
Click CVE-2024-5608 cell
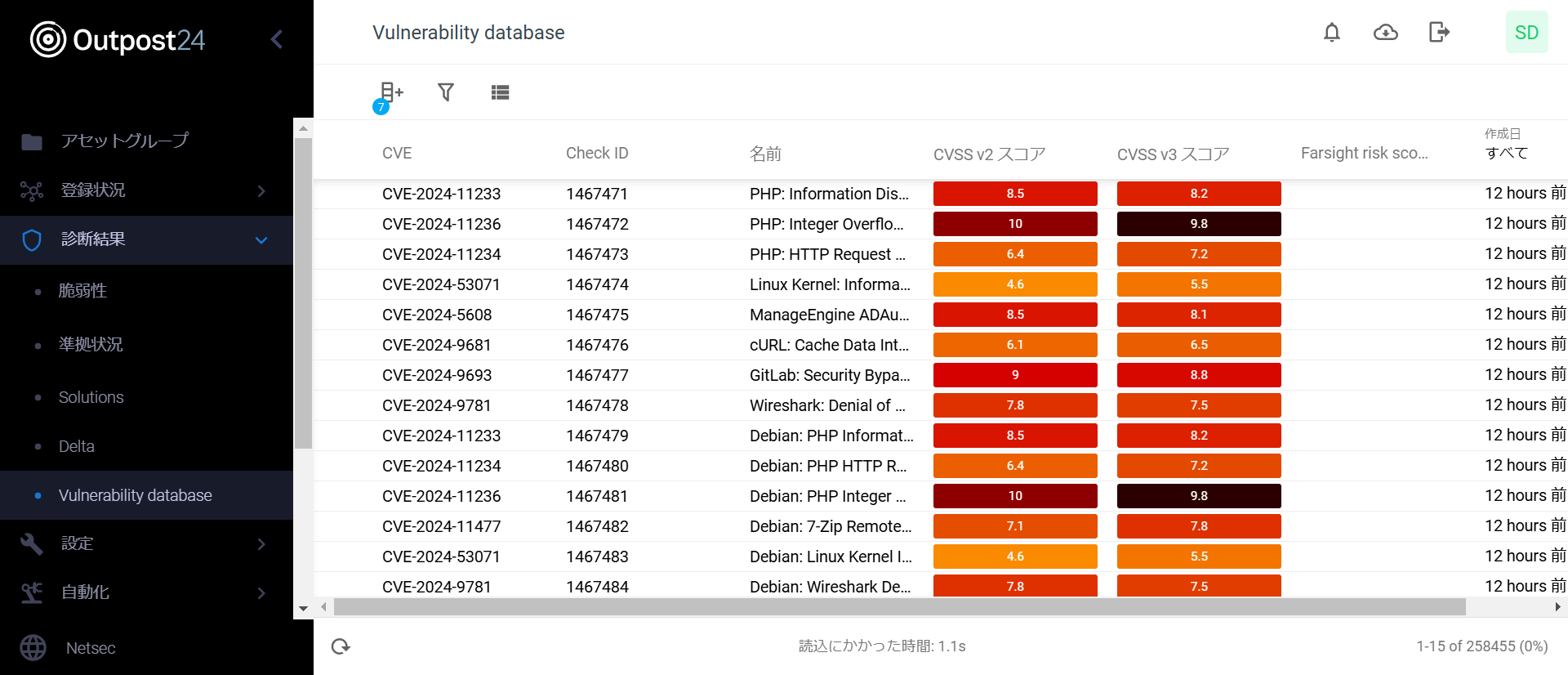[x=437, y=315]
